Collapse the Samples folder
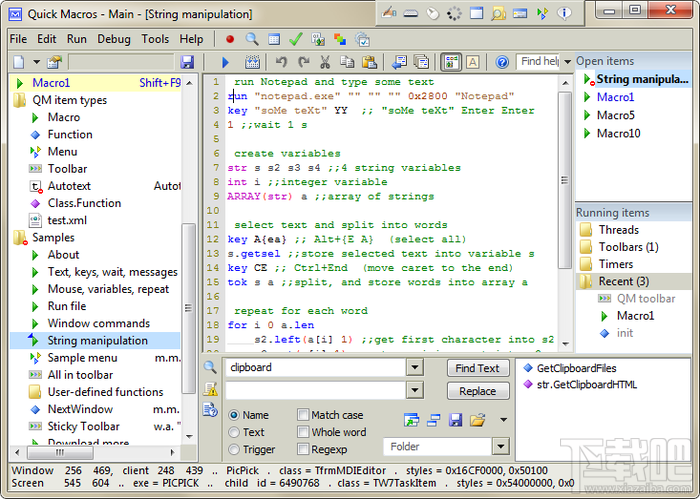700x499 pixels. tap(20, 238)
